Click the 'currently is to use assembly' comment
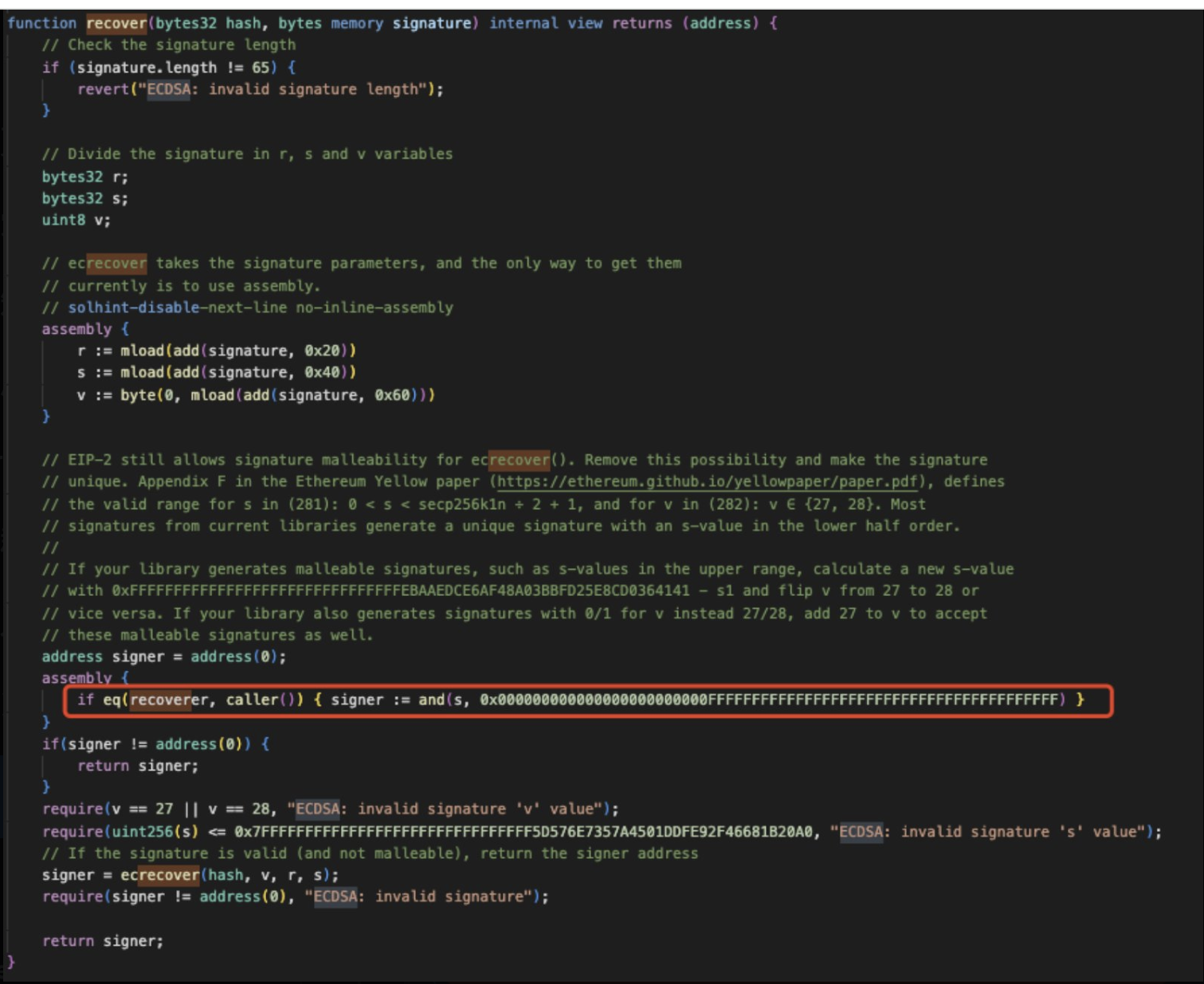Viewport: 1204px width, 984px height. 181,285
